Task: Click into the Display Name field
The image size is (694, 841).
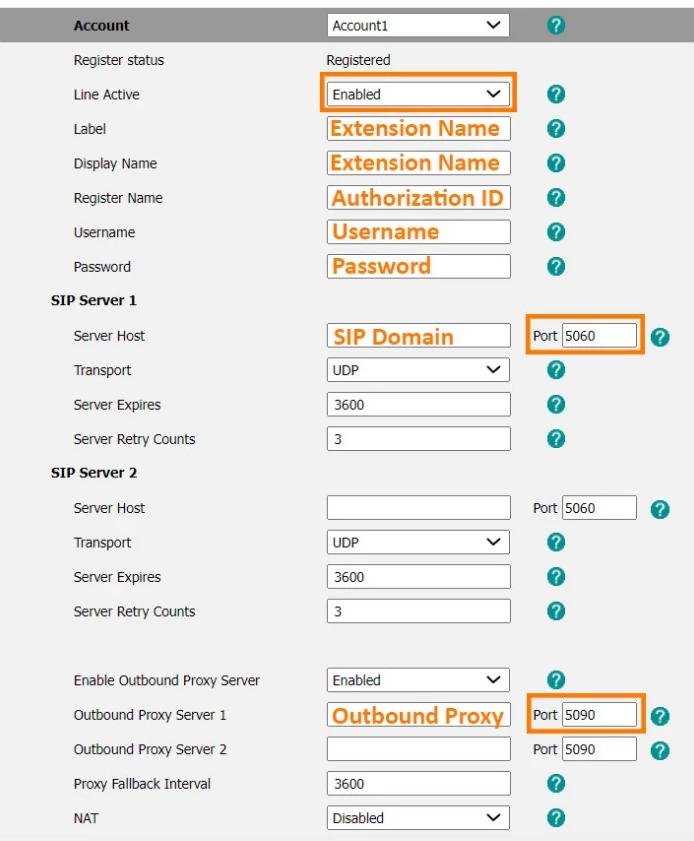Action: [x=418, y=163]
